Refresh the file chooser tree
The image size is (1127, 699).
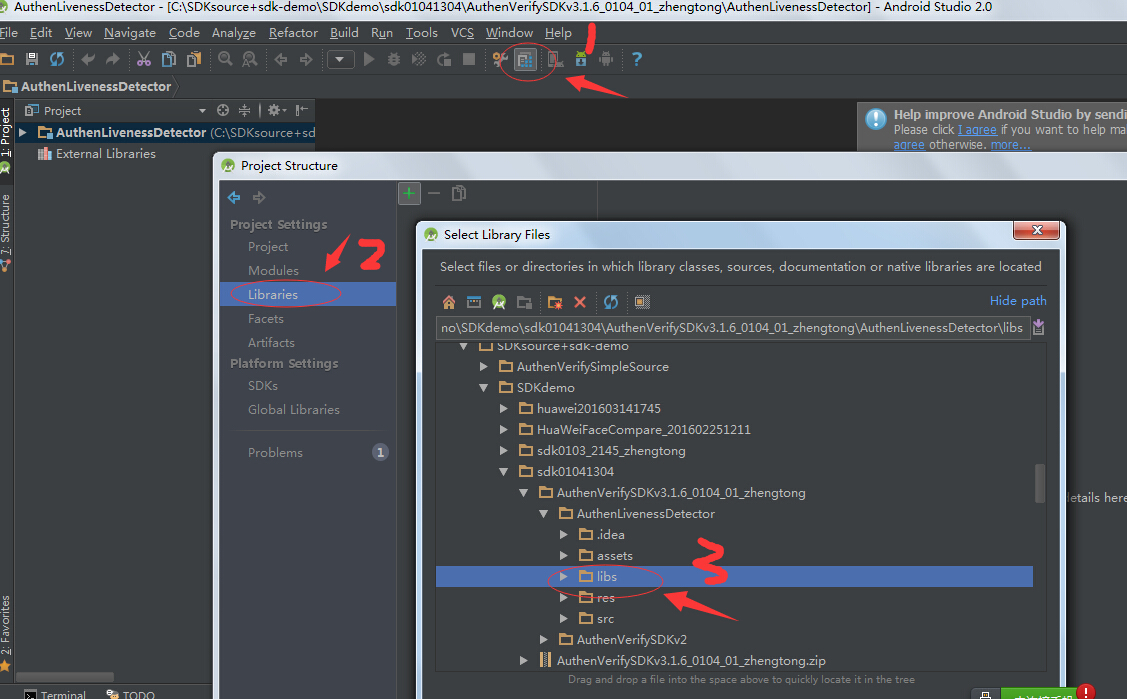[610, 302]
